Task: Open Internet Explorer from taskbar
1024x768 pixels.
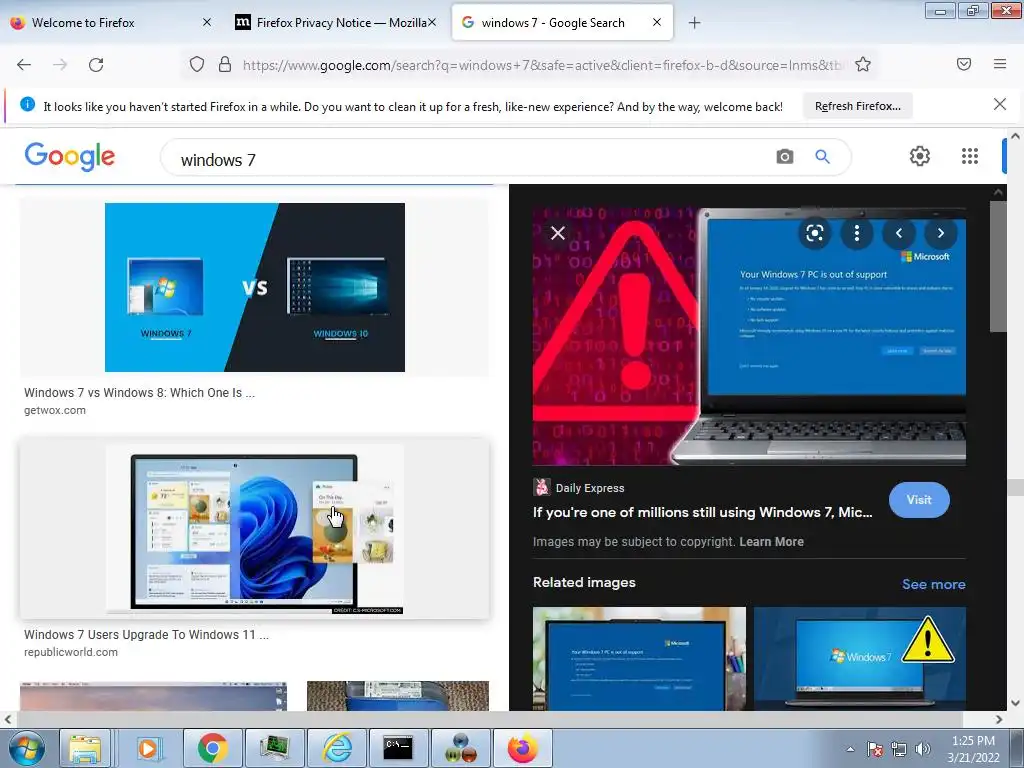Action: pos(337,748)
